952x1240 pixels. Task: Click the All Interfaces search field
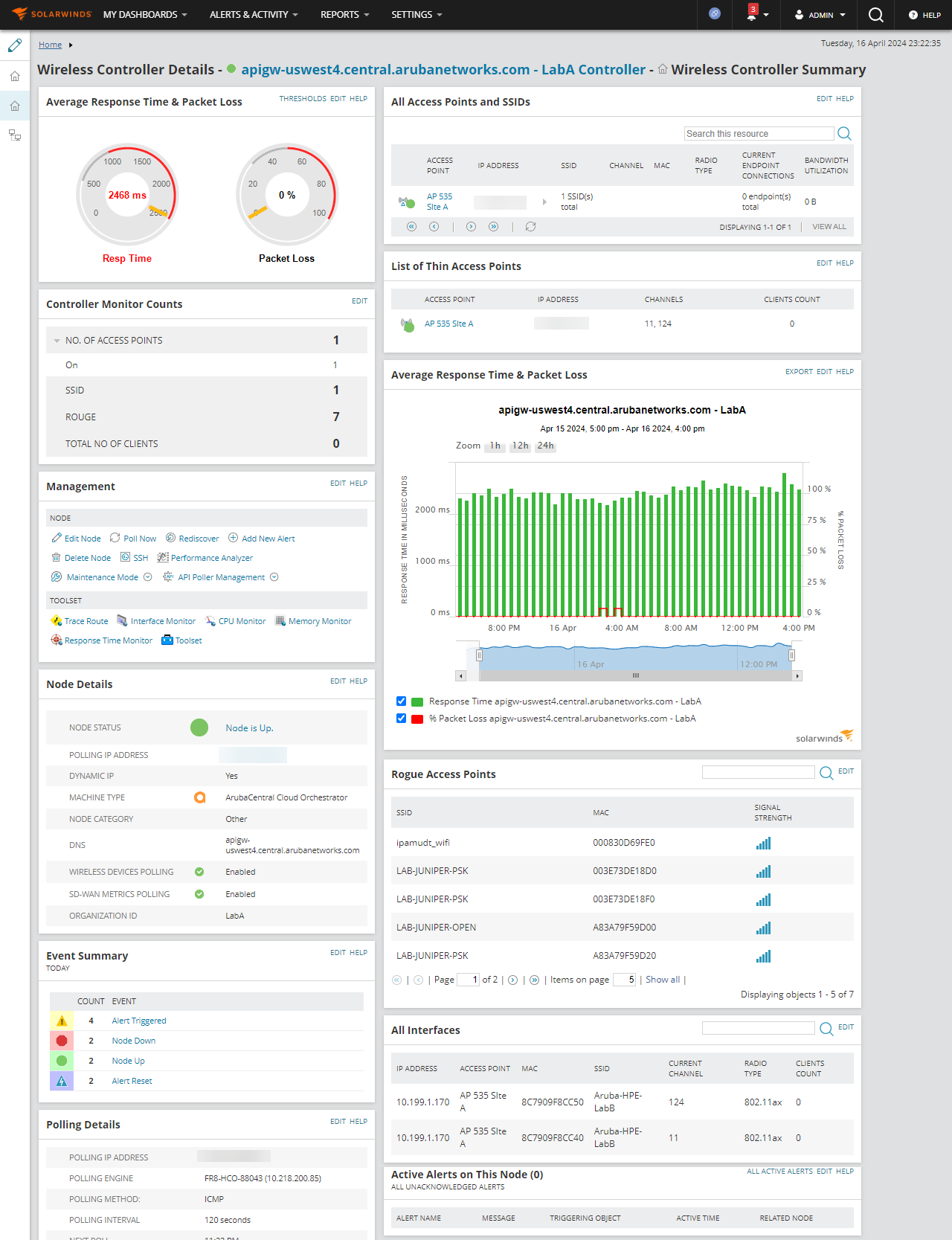pos(759,1028)
